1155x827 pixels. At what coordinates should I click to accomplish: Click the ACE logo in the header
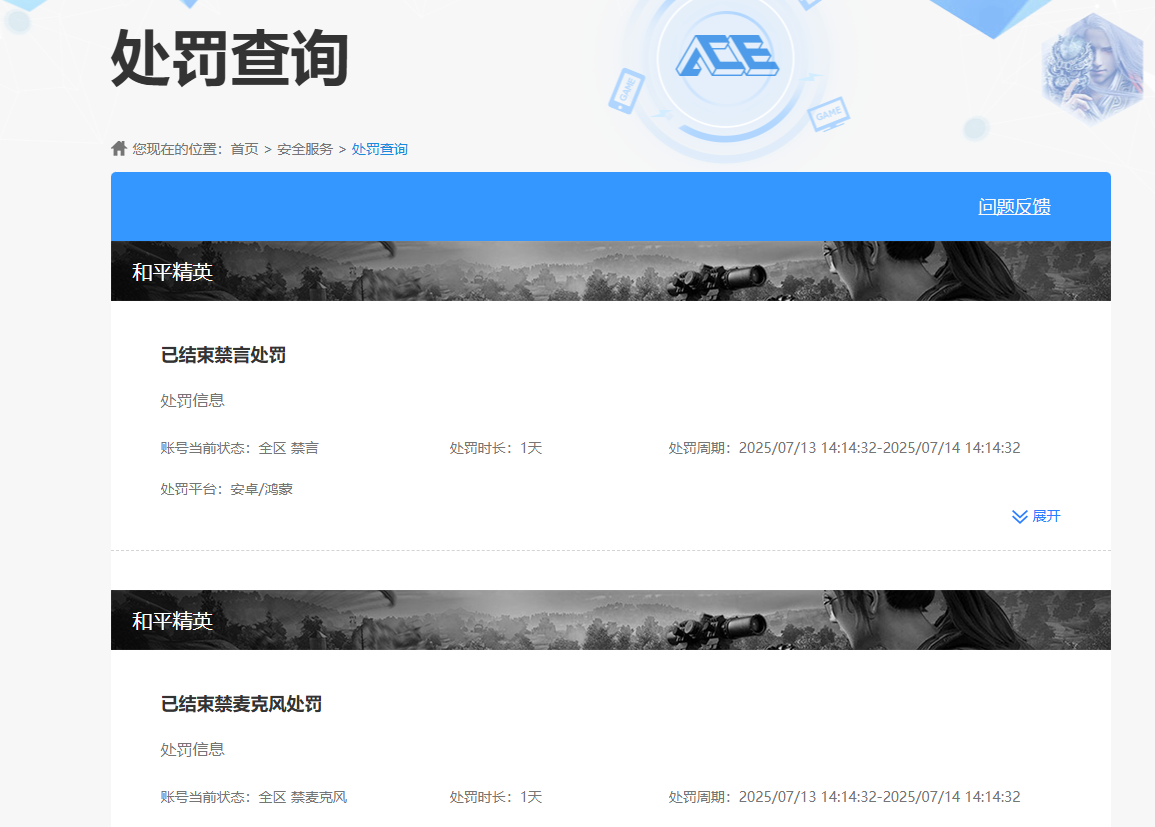click(727, 56)
